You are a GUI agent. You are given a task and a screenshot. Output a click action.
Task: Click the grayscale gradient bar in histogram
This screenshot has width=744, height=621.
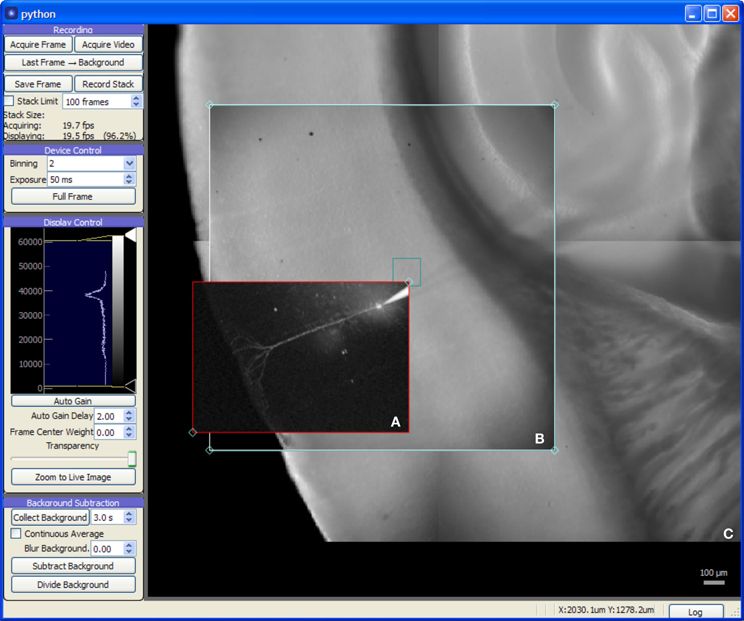coord(117,311)
